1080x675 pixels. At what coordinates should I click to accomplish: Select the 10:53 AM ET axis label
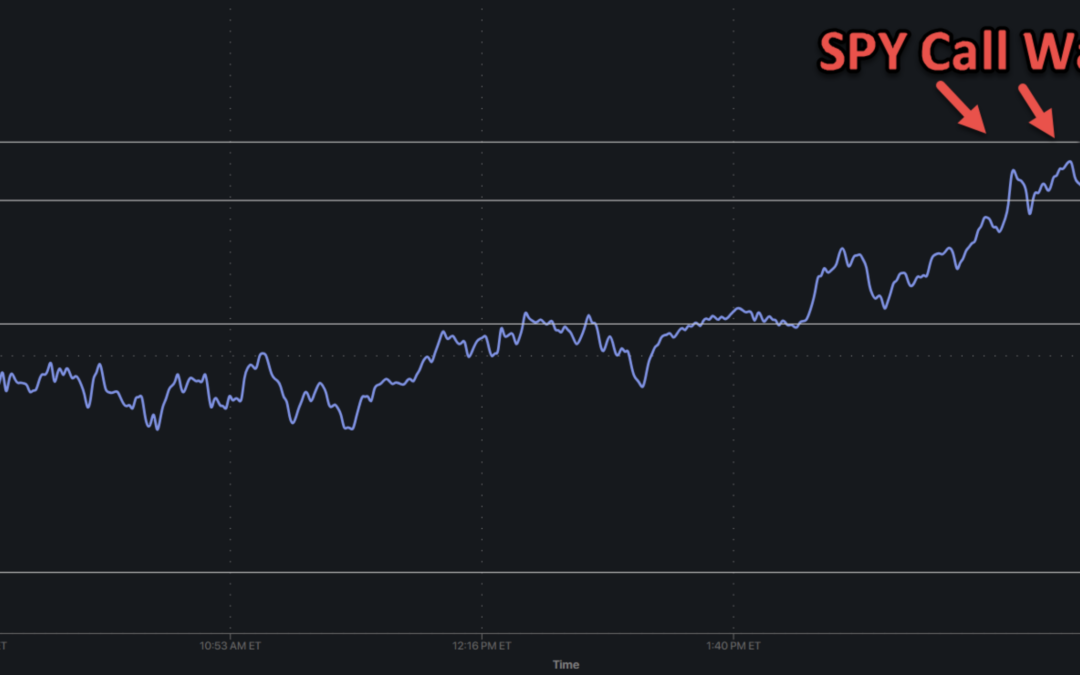pyautogui.click(x=230, y=646)
